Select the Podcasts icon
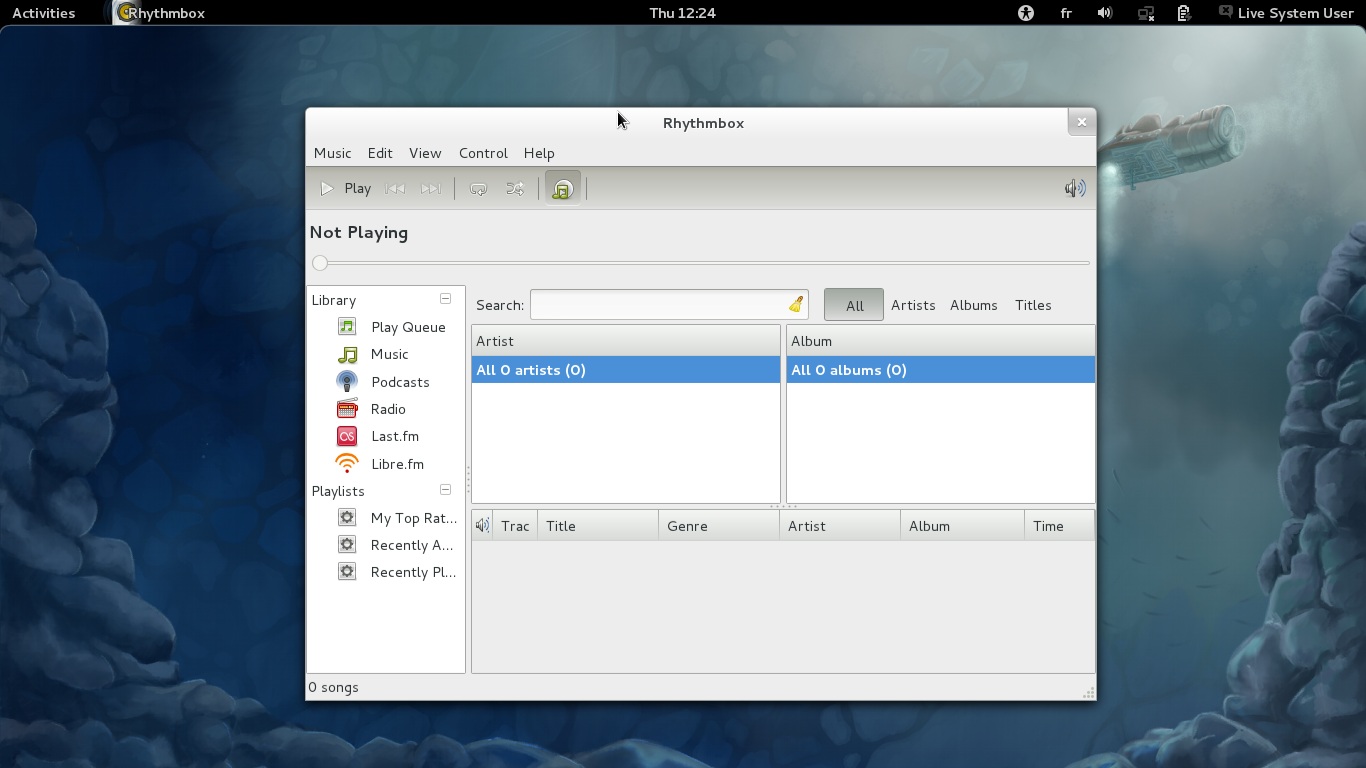The height and width of the screenshot is (768, 1366). click(x=347, y=381)
